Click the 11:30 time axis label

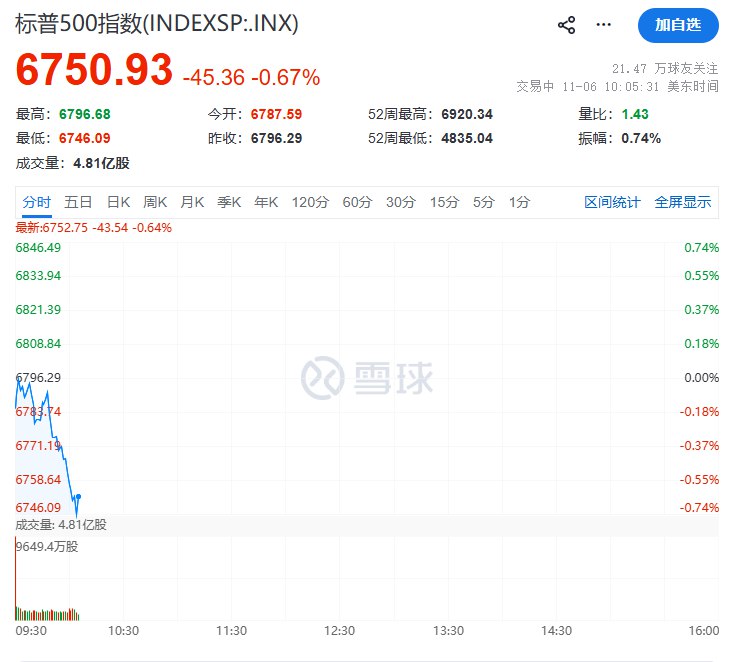[232, 631]
